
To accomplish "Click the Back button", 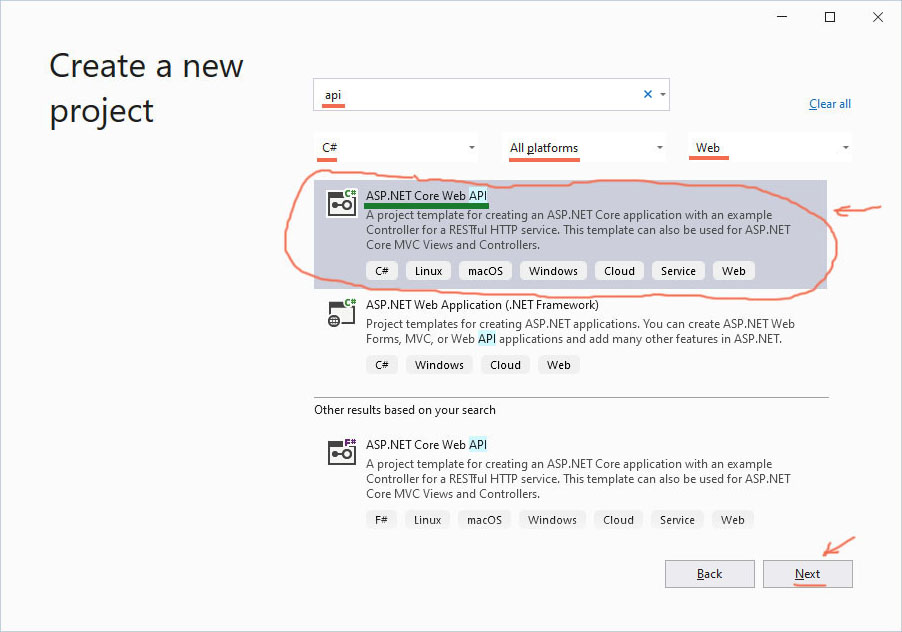I will [710, 574].
